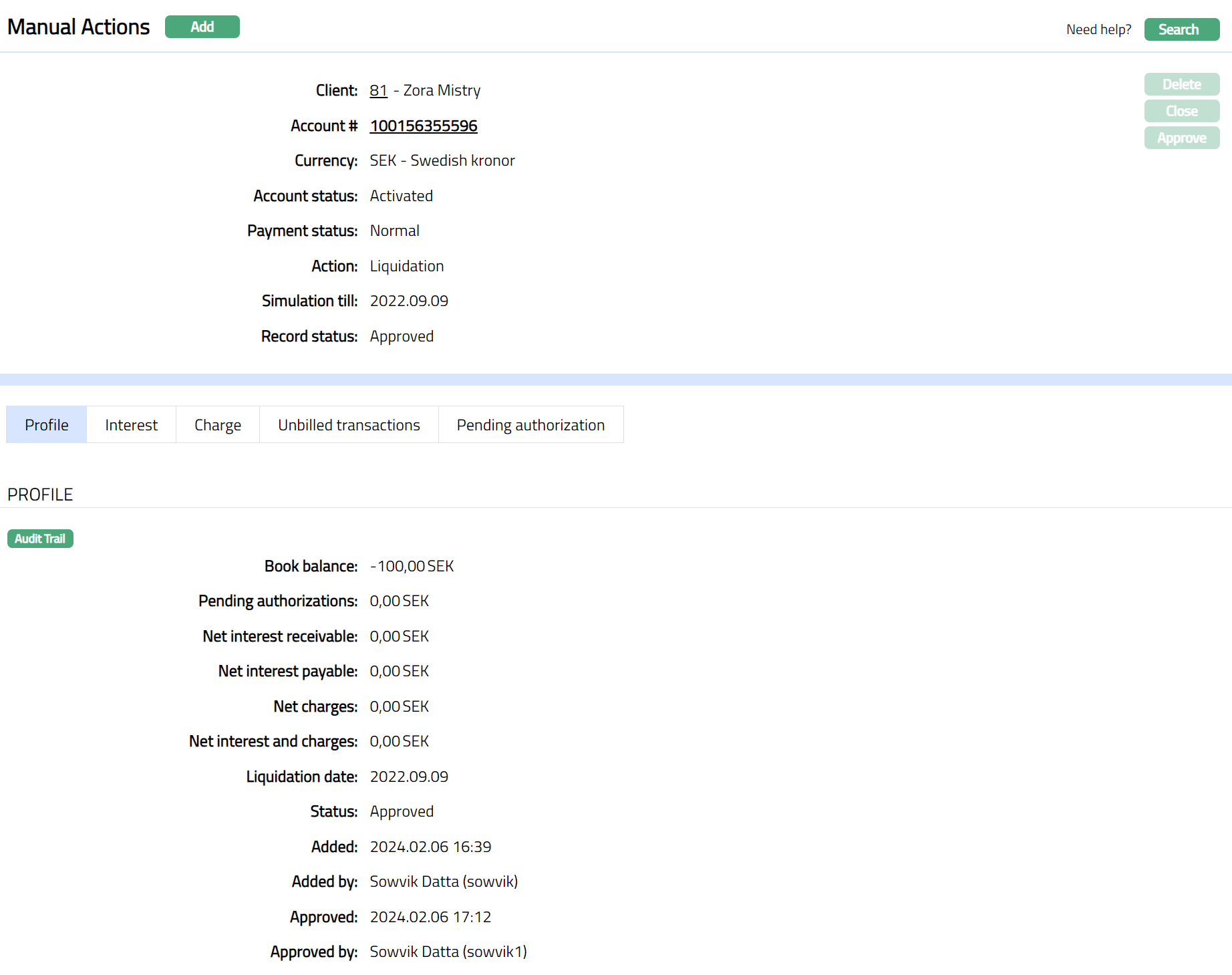Screen dimensions: 1232x975
Task: Open the Audit Trail
Action: [x=40, y=539]
